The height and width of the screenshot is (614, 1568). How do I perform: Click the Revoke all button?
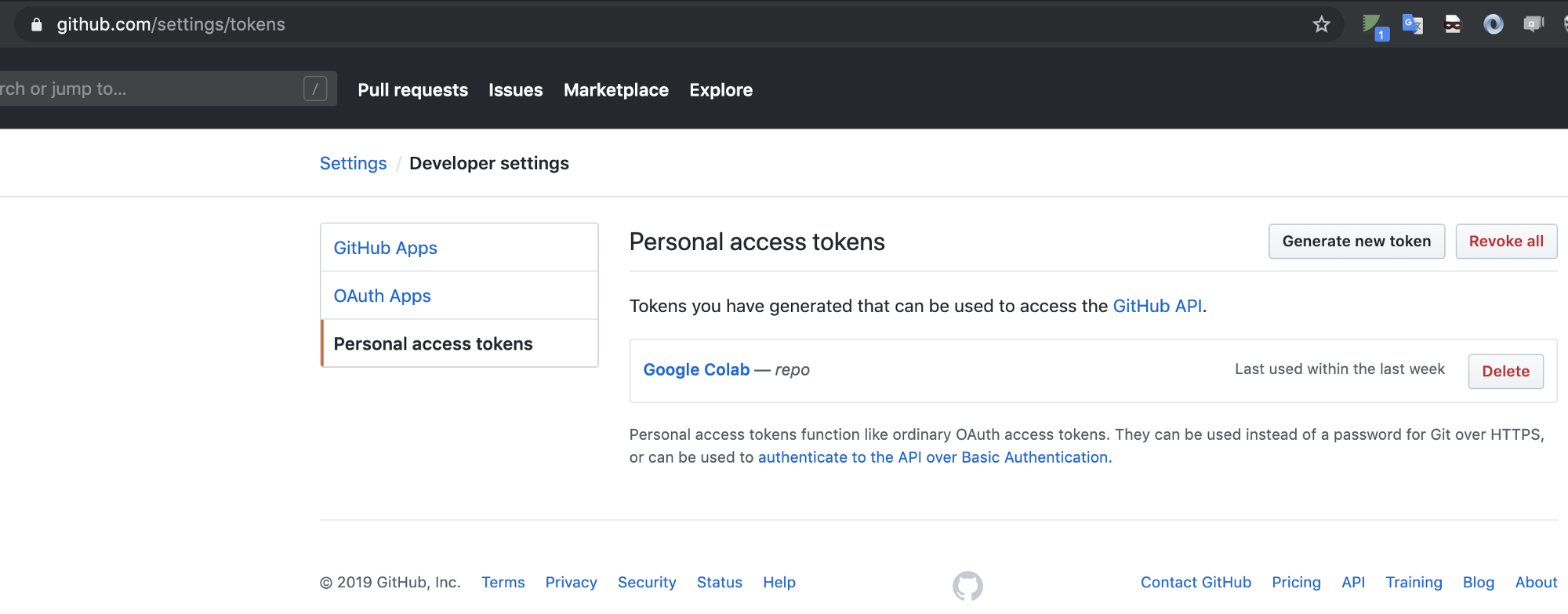[x=1505, y=242]
